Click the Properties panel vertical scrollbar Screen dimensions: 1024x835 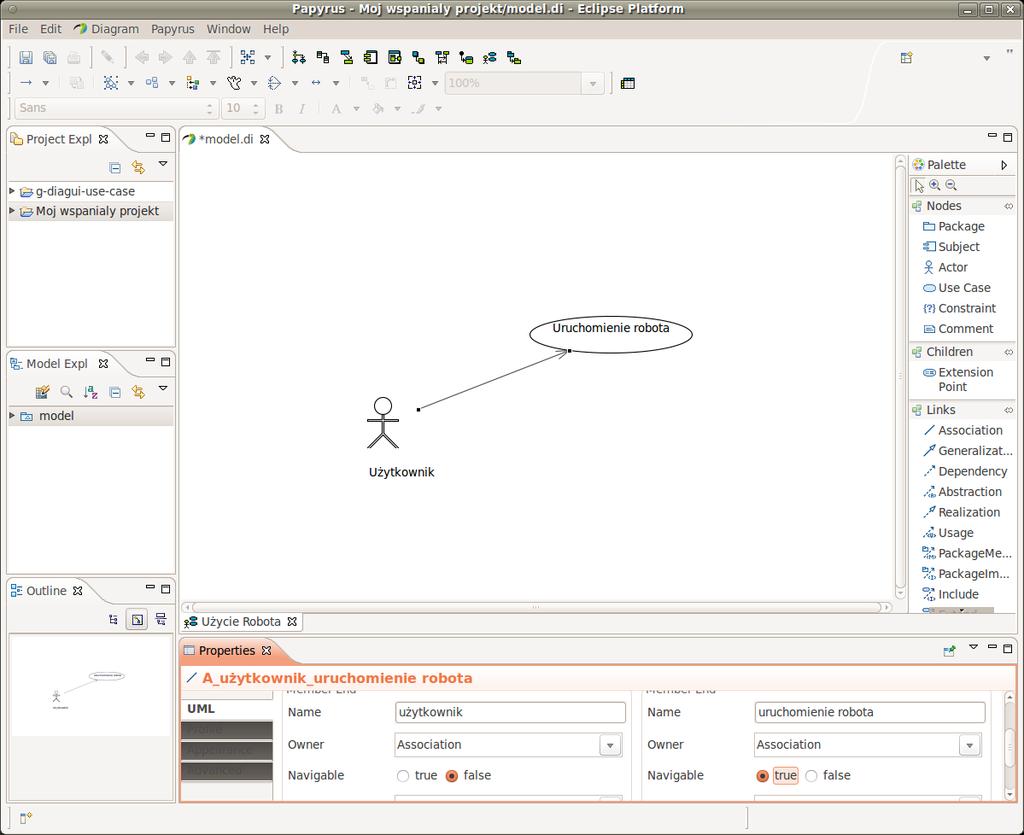click(x=1009, y=746)
